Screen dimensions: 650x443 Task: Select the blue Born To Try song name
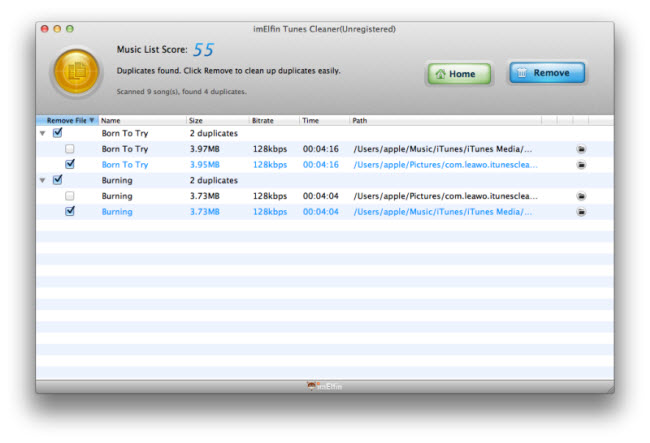coord(125,165)
